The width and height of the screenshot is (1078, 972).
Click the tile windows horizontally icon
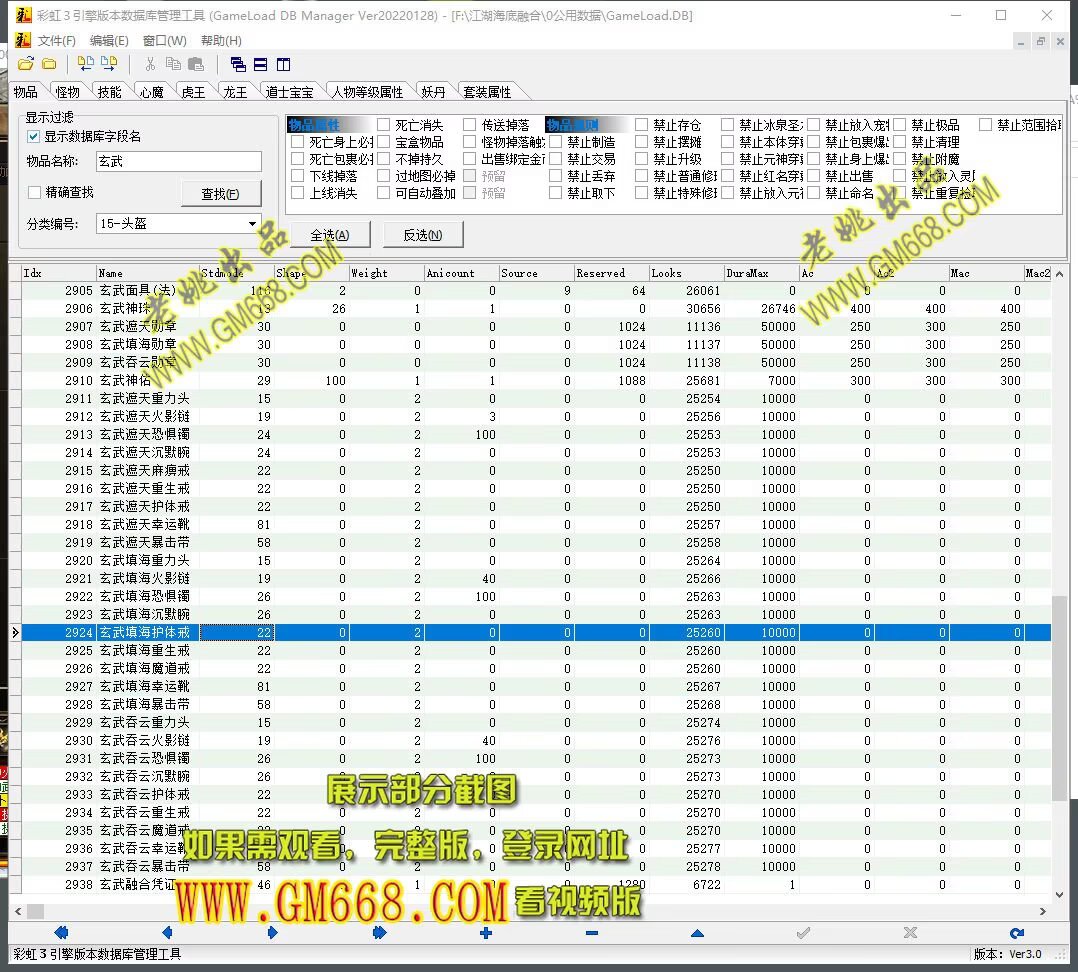[260, 64]
